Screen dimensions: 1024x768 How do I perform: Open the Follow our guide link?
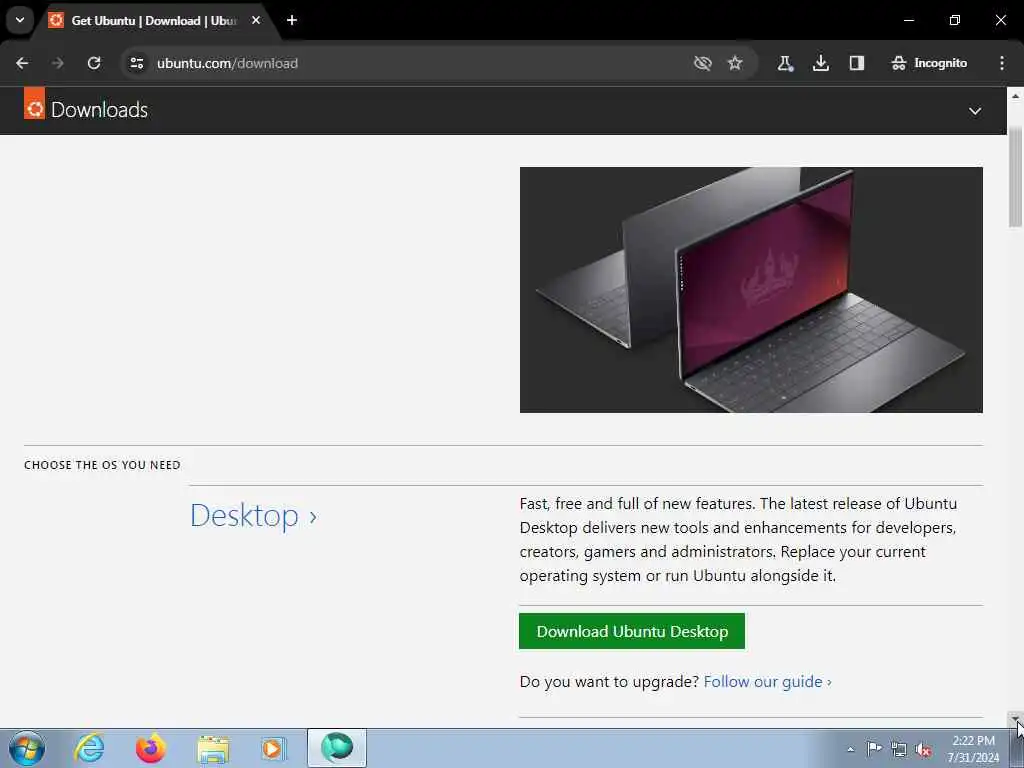767,682
